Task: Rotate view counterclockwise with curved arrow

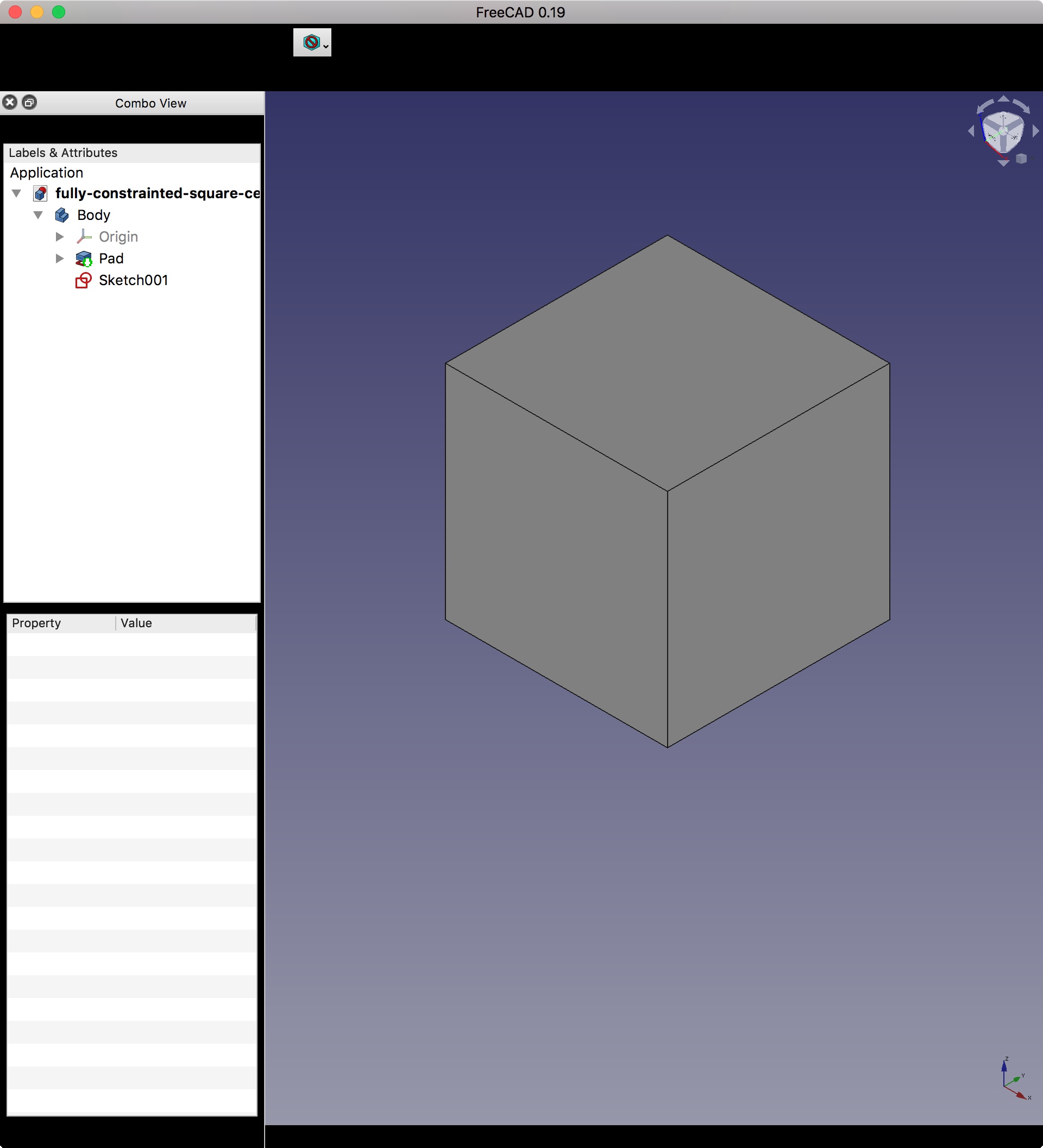Action: click(x=984, y=106)
